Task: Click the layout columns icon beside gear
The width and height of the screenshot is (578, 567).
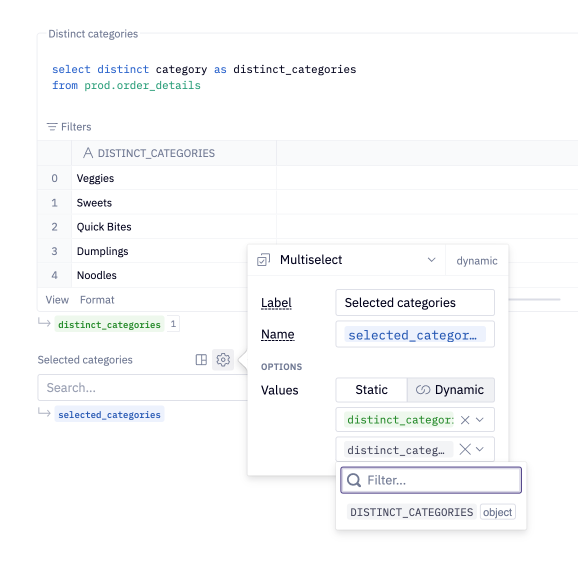Action: (x=201, y=359)
